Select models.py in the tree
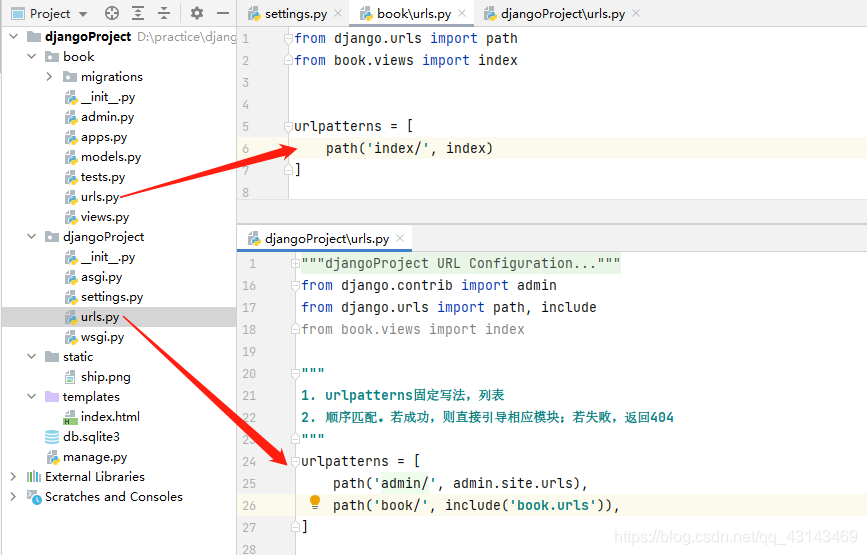867x555 pixels. click(x=111, y=157)
